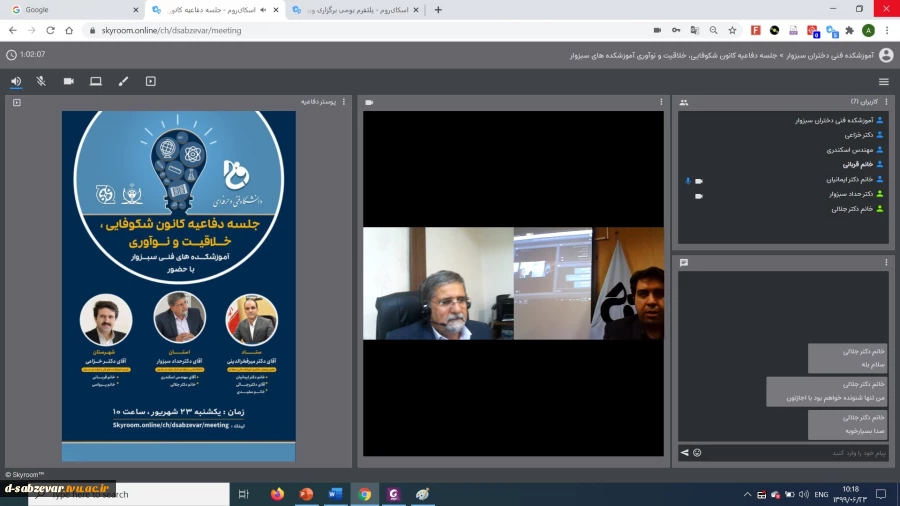900x506 pixels.
Task: Unmute the microphone in Skyroom toolbar
Action: coord(41,81)
